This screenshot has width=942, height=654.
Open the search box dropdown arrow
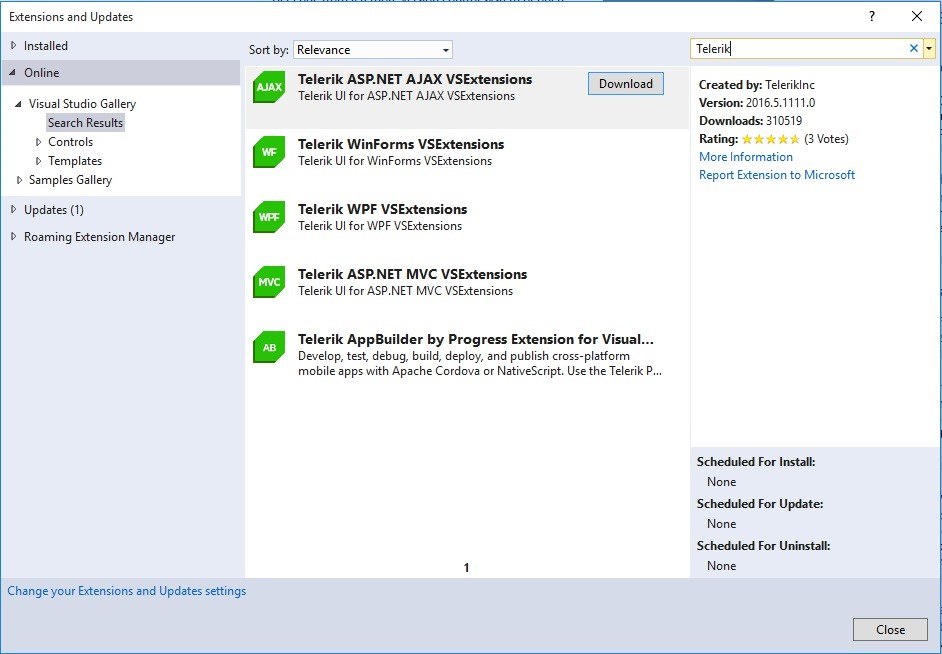[x=929, y=49]
